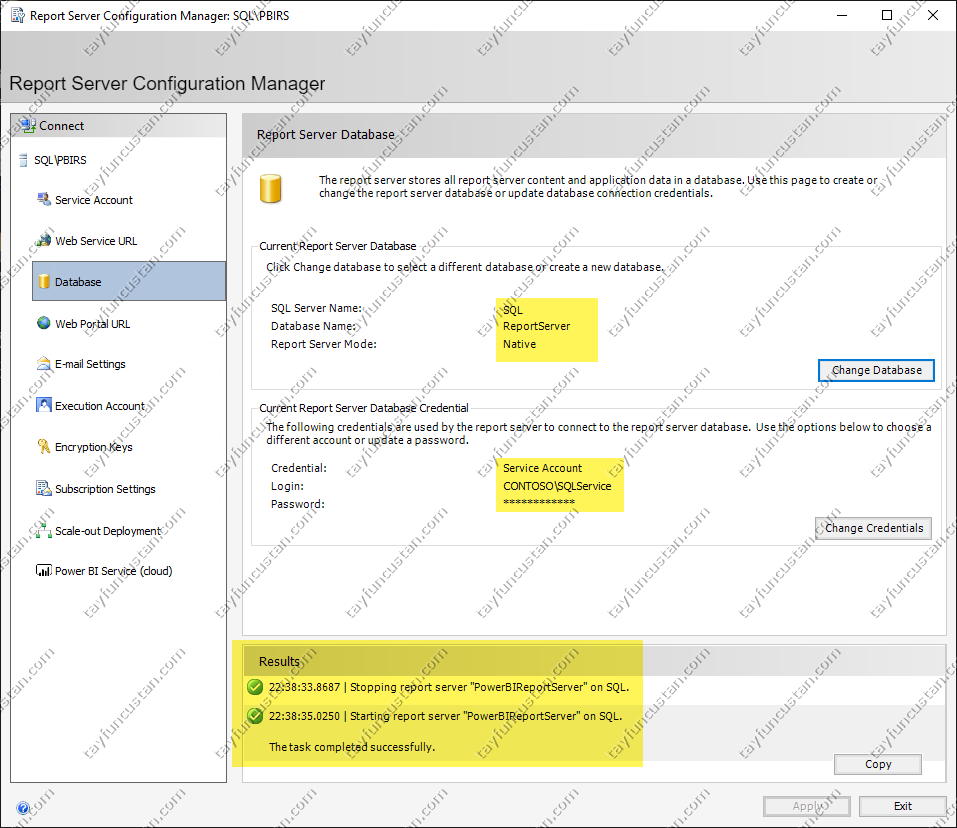Click the blue help icon
This screenshot has width=957, height=828.
(x=23, y=808)
